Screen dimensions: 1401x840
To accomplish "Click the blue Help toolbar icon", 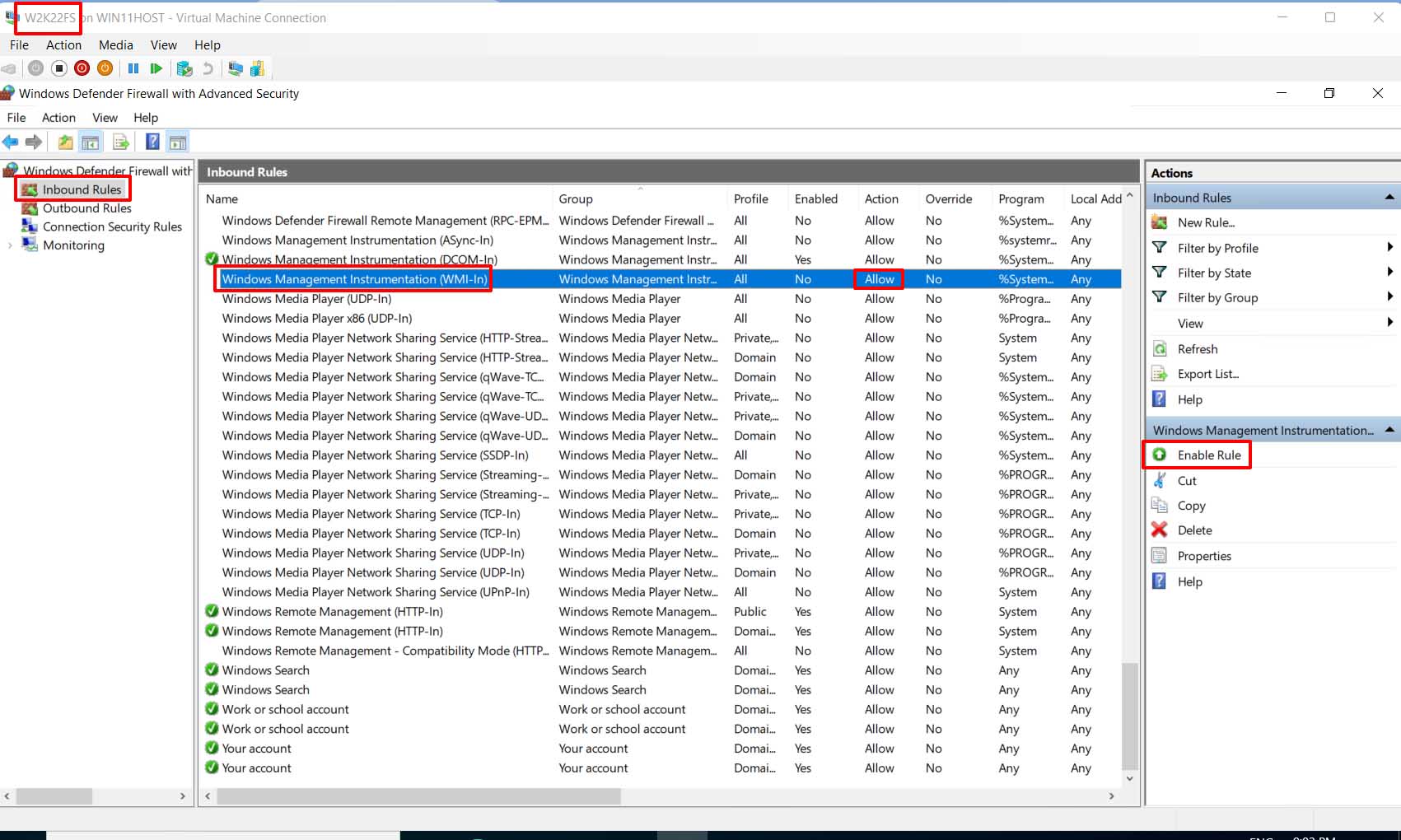I will 152,142.
